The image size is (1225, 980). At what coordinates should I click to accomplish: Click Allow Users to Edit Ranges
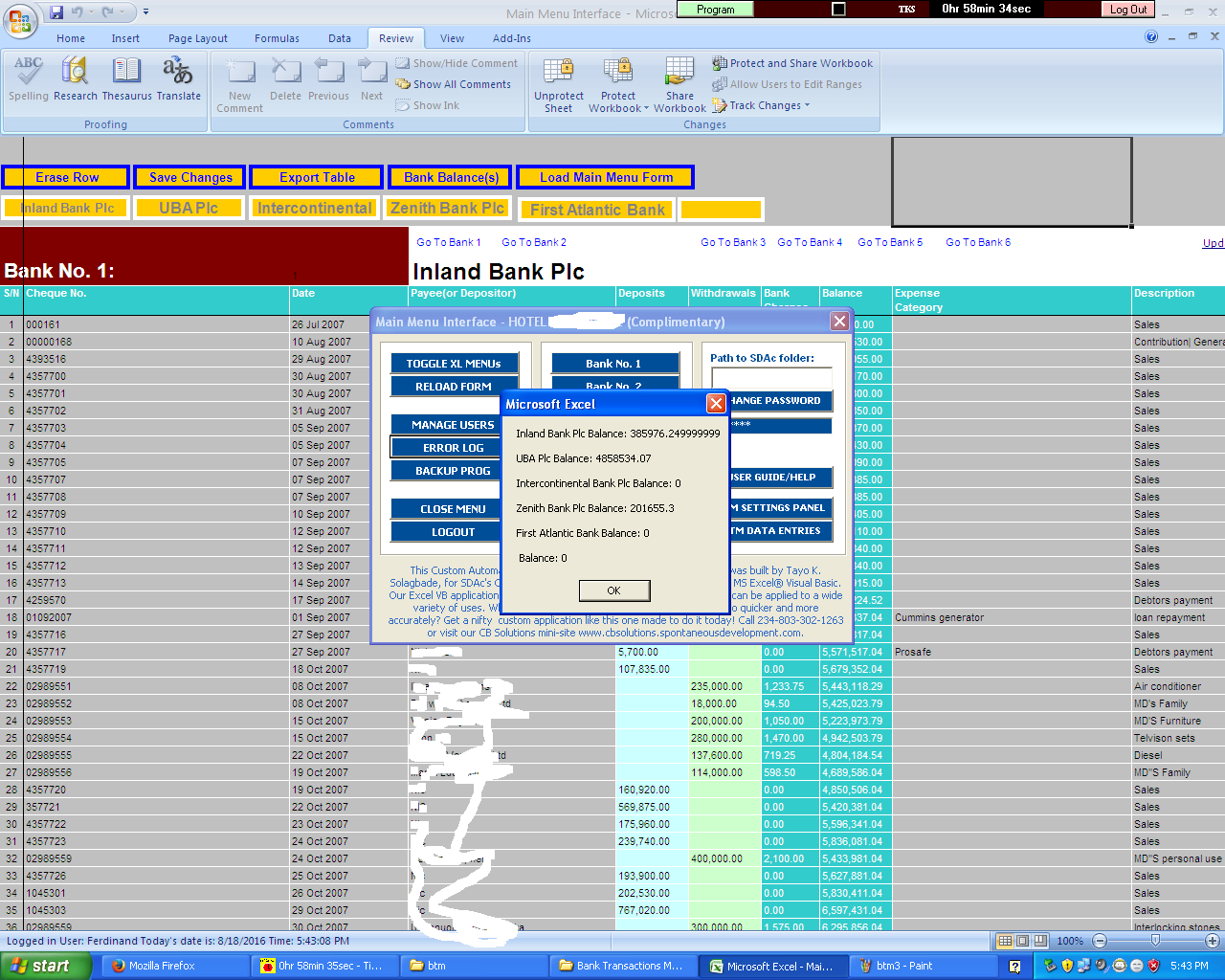pyautogui.click(x=787, y=84)
